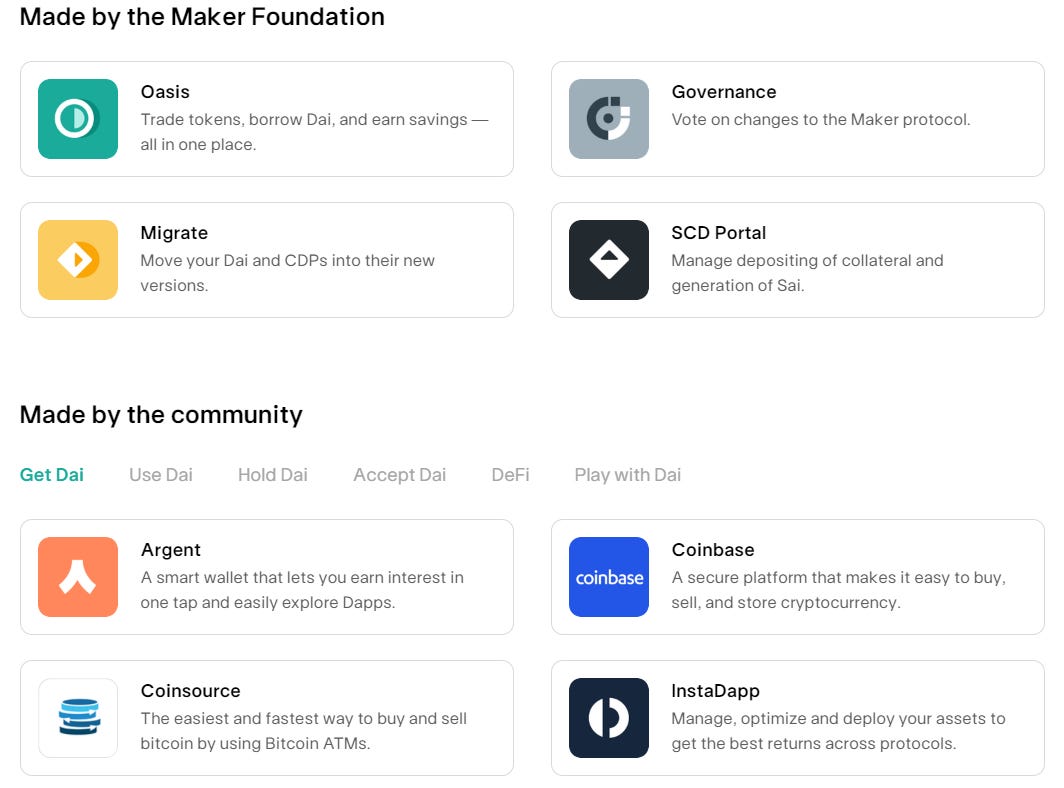Screen dimensions: 1064x788
Task: Click the dark InstaDapp icon
Action: [x=609, y=718]
